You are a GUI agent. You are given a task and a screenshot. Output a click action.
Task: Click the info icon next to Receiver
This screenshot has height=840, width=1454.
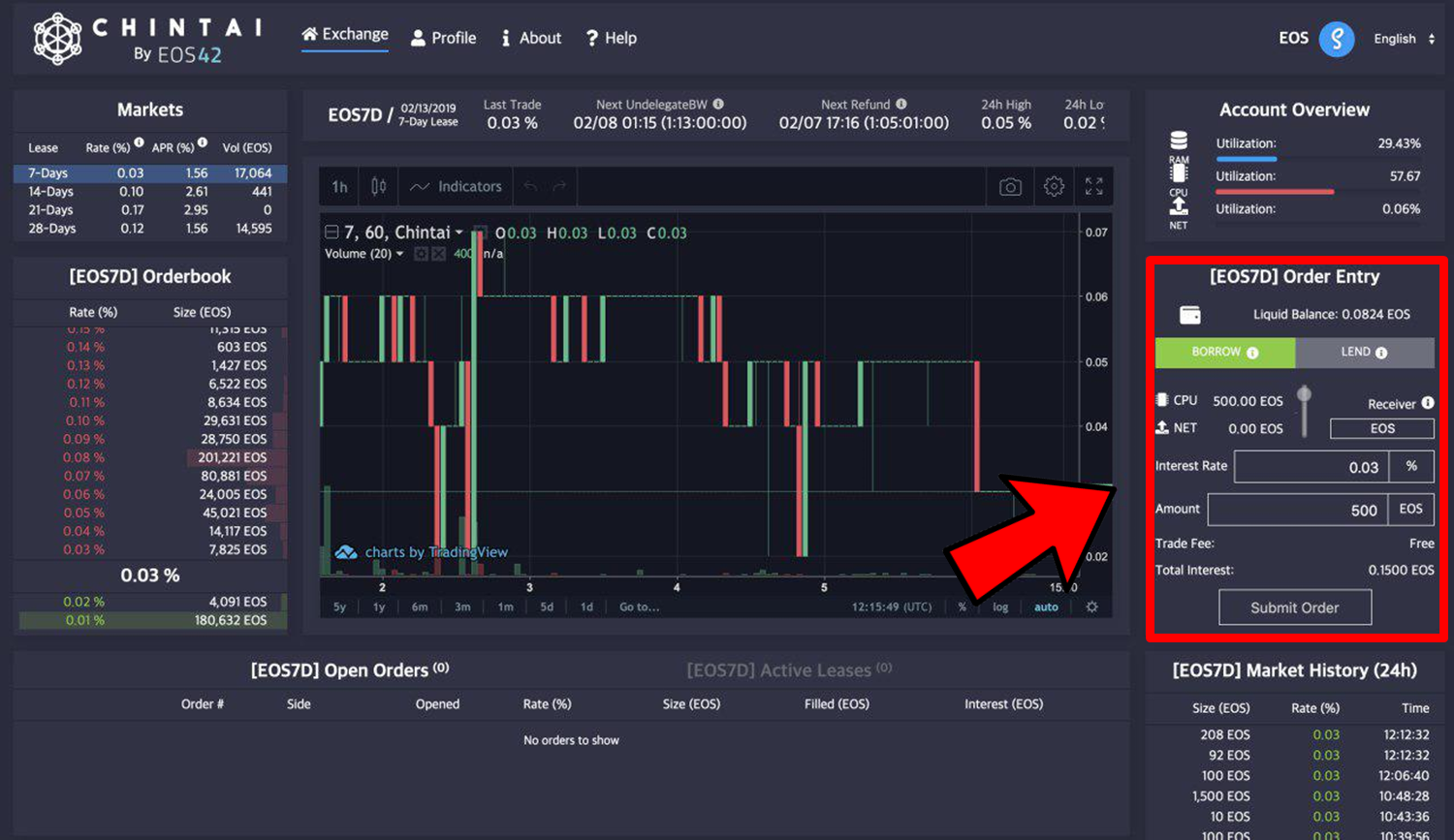tap(1428, 403)
